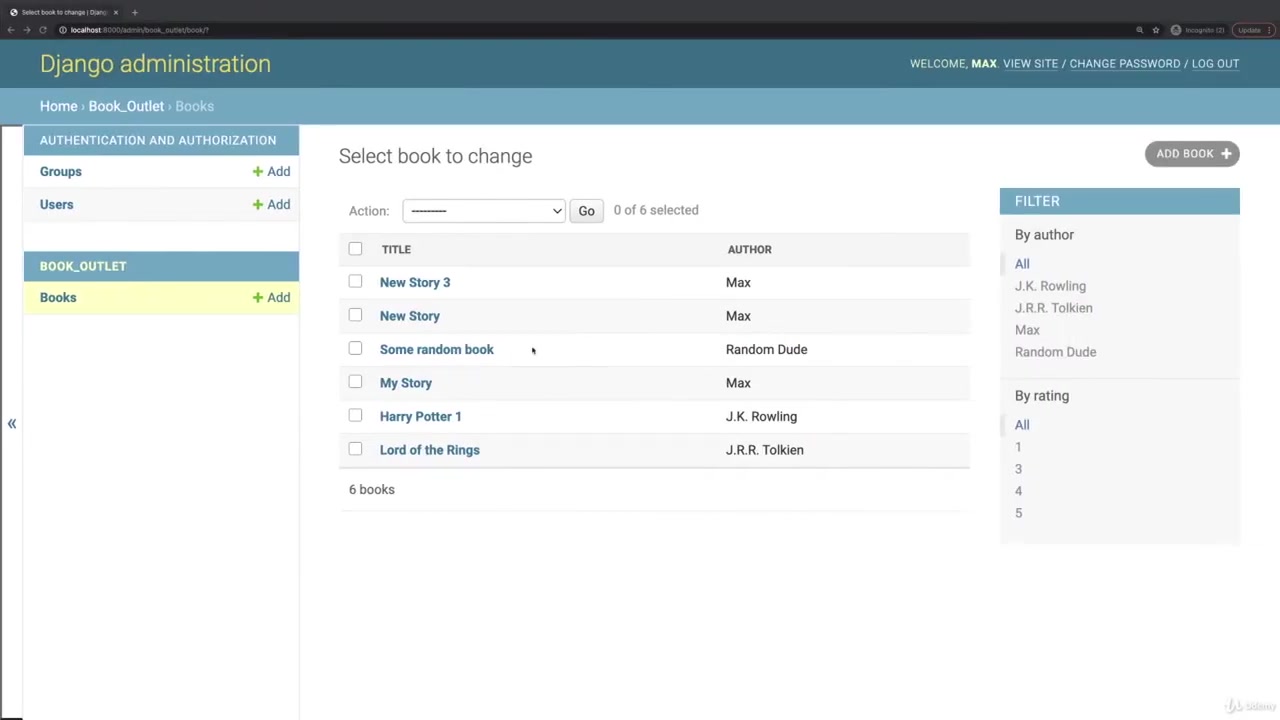
Task: Collapse the sidebar with the double-chevron toggle
Action: coord(12,424)
